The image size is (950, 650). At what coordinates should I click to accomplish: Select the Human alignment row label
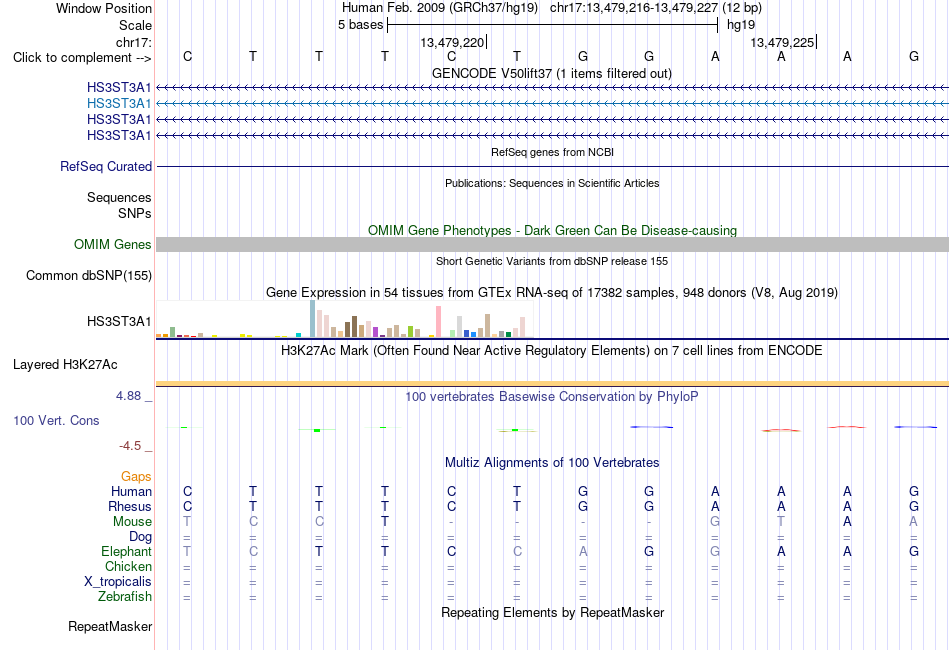(x=131, y=491)
